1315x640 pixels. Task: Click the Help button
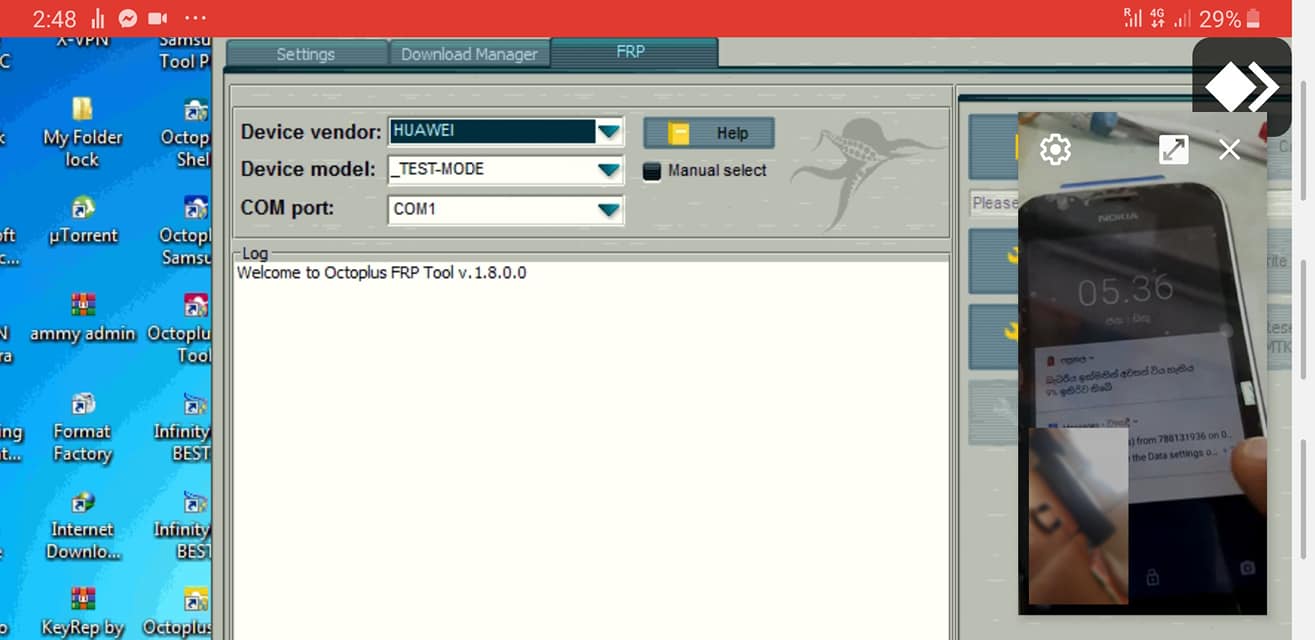[x=709, y=133]
